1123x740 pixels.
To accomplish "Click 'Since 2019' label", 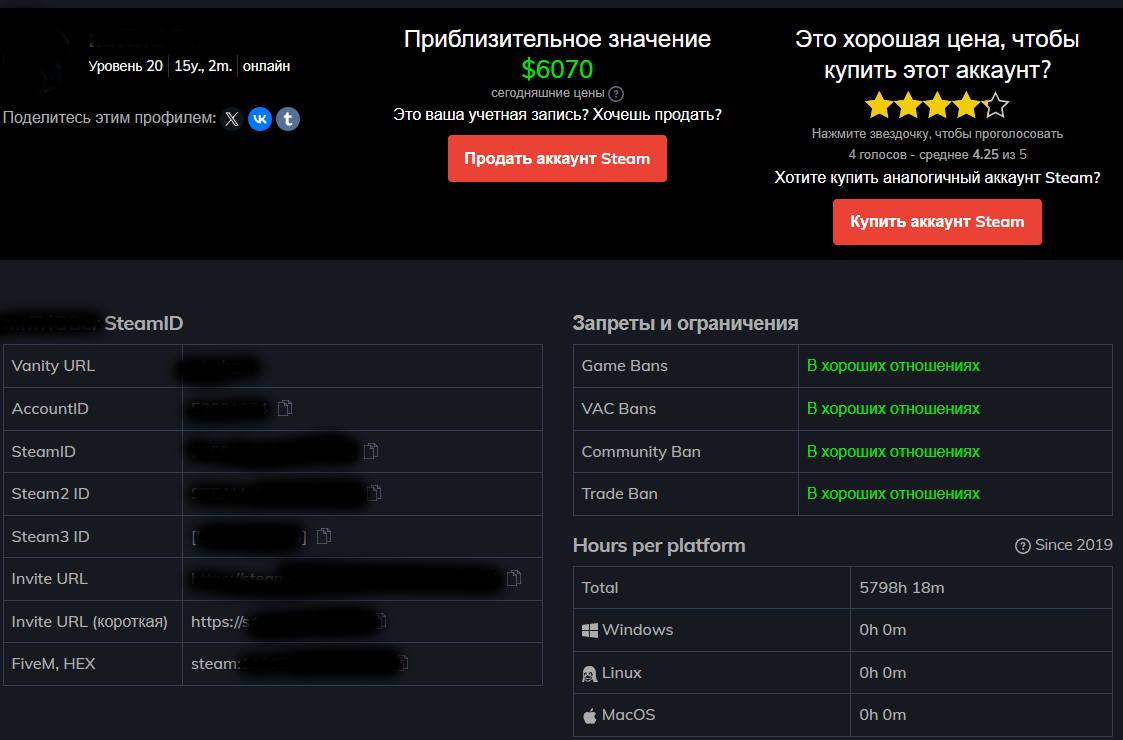I will point(1074,545).
